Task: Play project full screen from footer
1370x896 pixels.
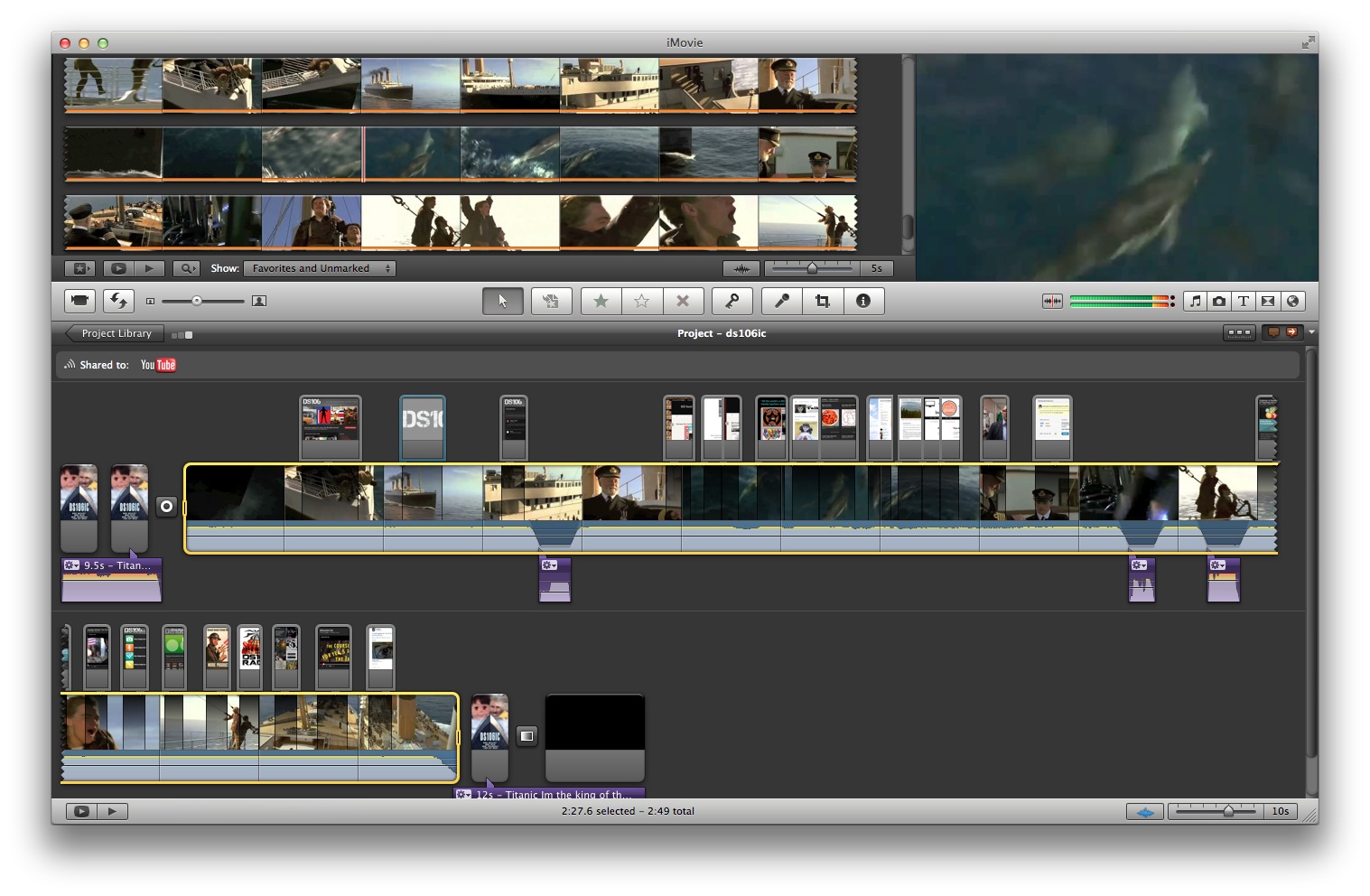Action: click(x=81, y=811)
